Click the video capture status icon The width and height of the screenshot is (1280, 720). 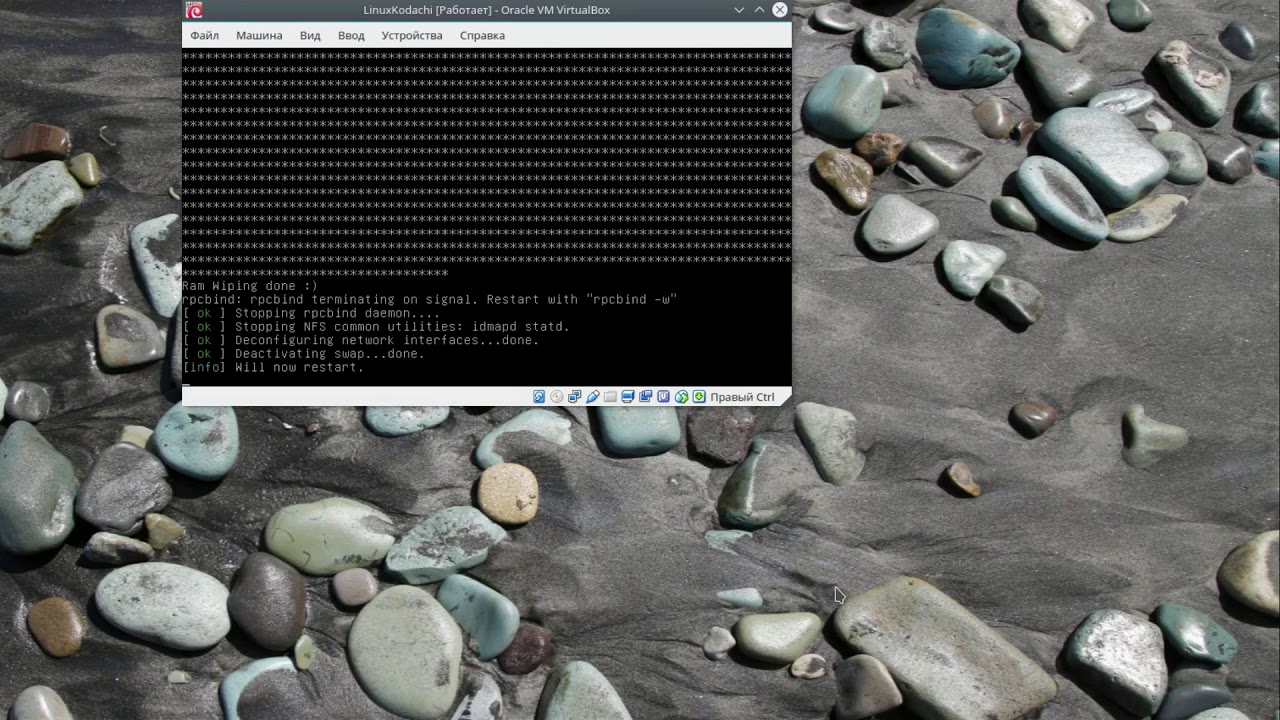click(645, 397)
